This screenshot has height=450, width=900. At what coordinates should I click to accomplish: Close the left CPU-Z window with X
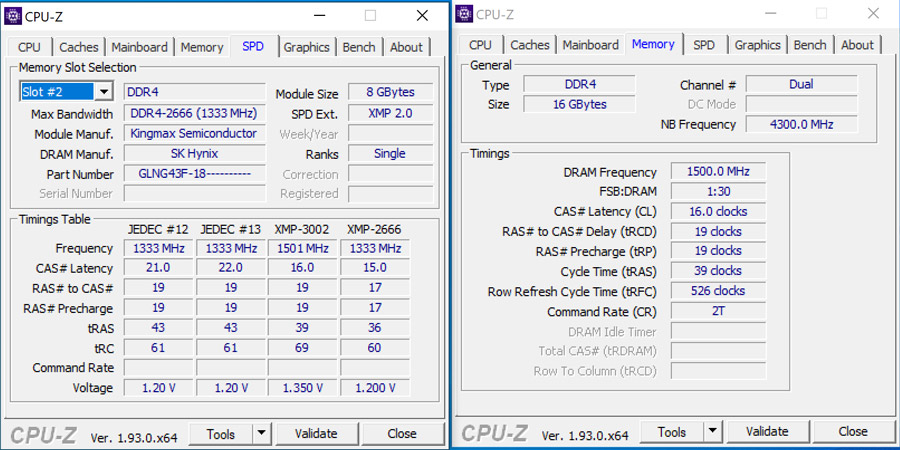pyautogui.click(x=422, y=15)
